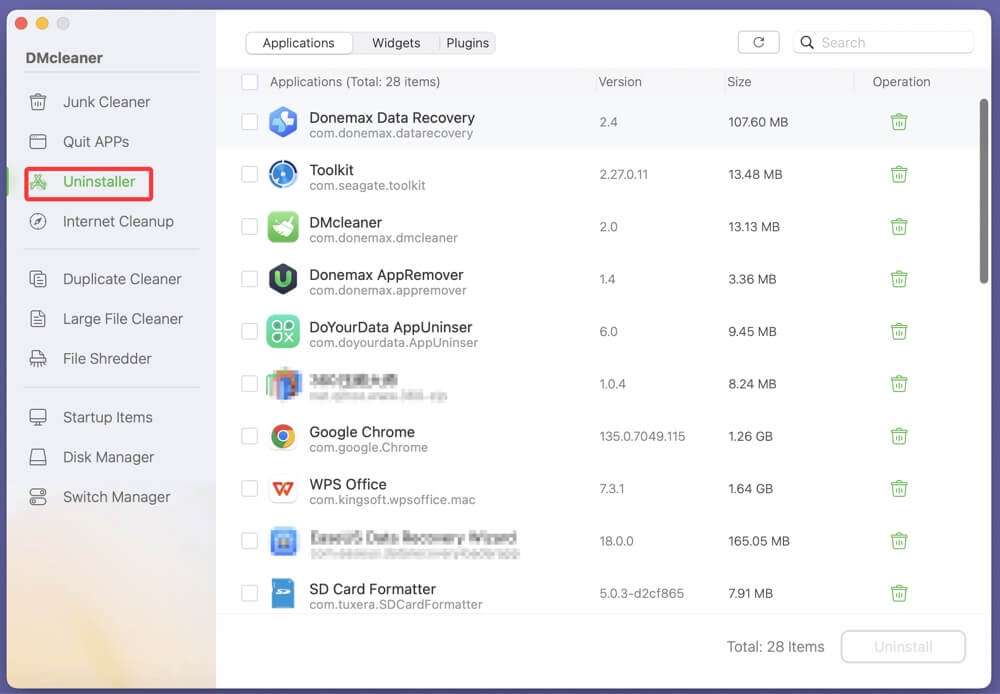Check the DMcleaner app checkbox

pos(249,226)
